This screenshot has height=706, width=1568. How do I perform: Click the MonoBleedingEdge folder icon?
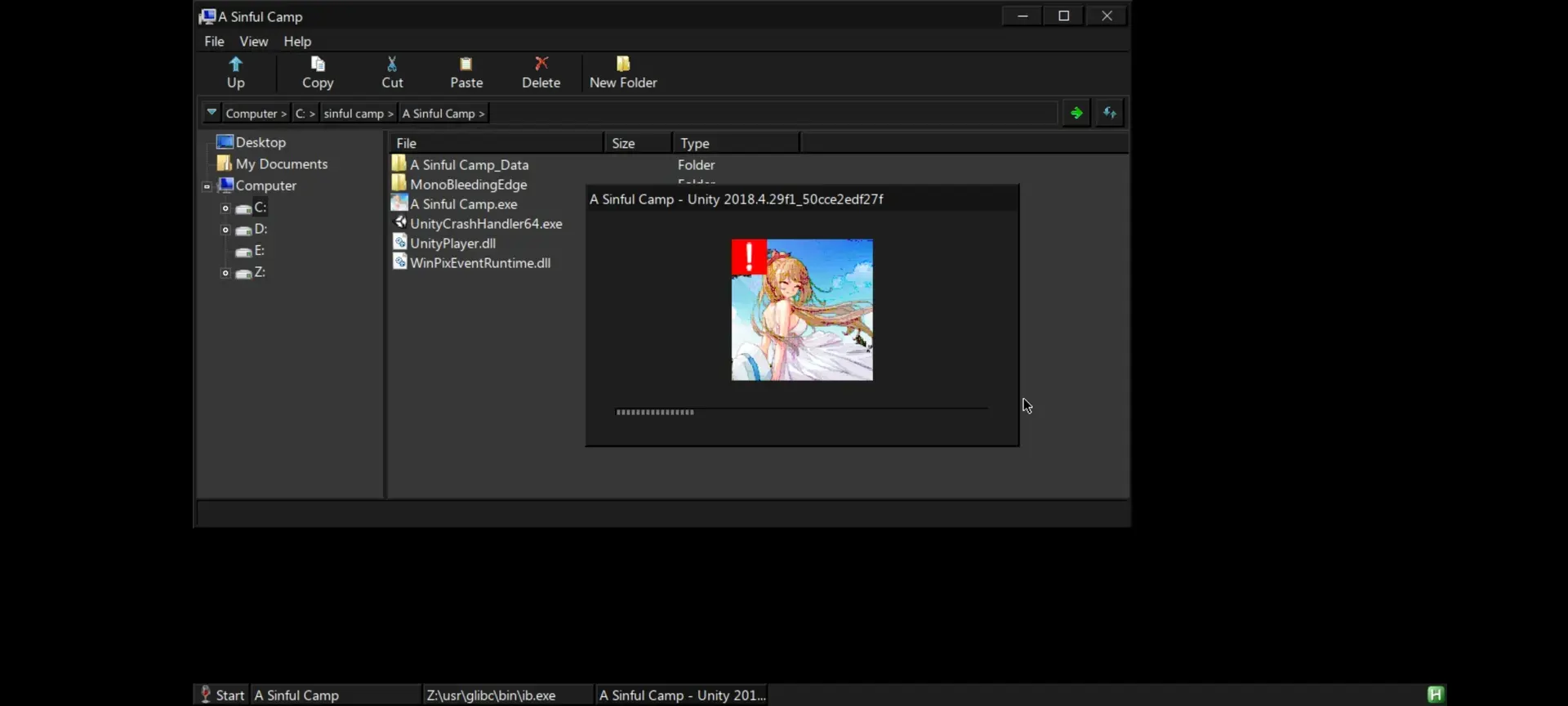(399, 183)
